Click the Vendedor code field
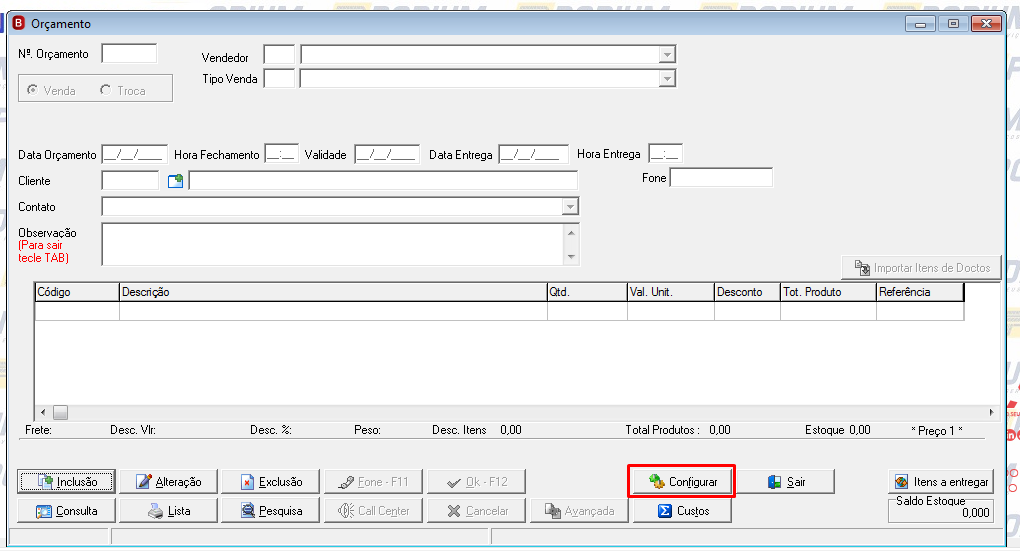Image resolution: width=1020 pixels, height=551 pixels. click(279, 55)
